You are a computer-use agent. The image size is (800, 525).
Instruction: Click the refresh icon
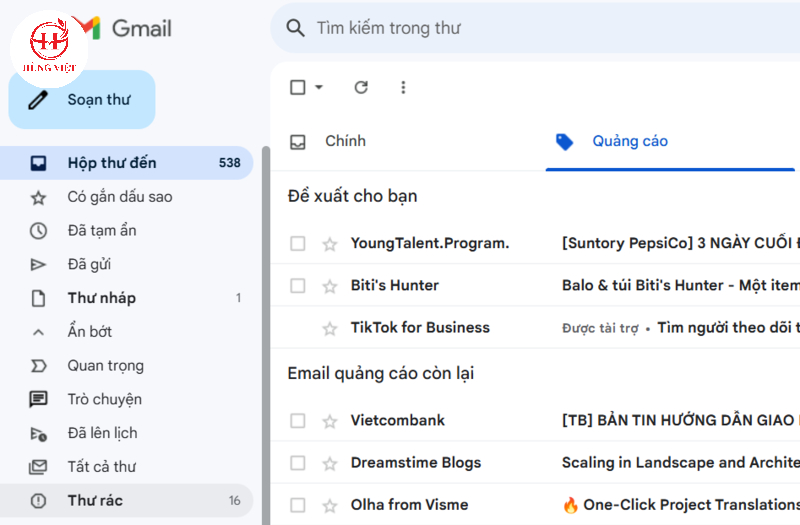(x=361, y=87)
